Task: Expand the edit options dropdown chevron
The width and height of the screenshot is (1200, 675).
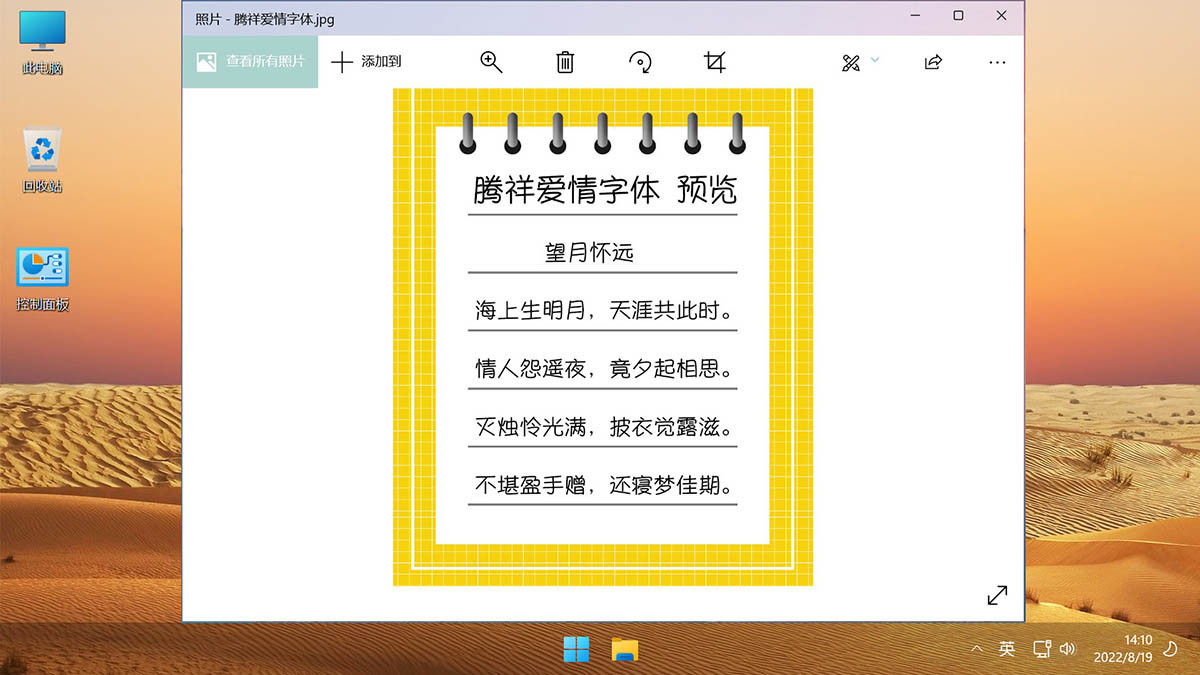Action: point(875,61)
